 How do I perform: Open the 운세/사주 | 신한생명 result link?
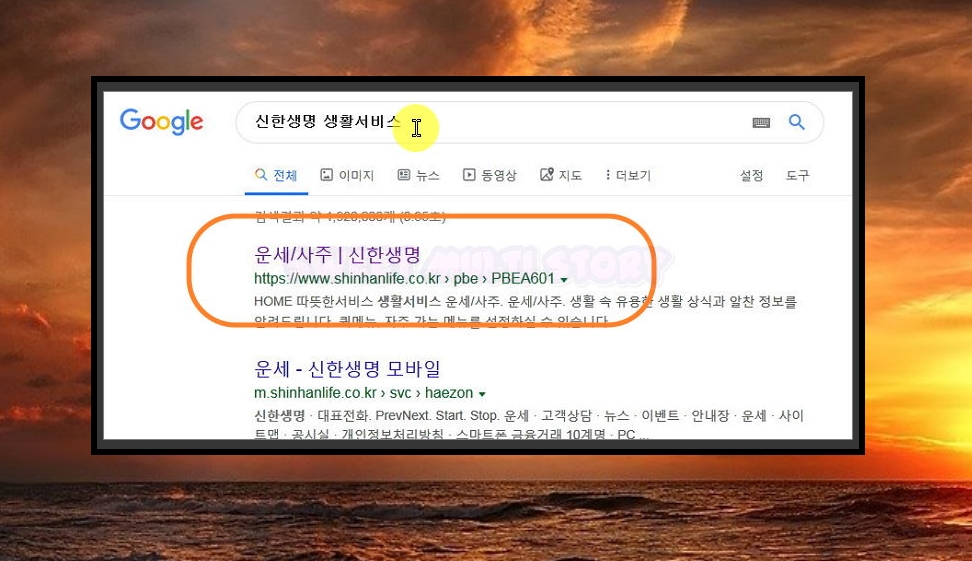(337, 254)
